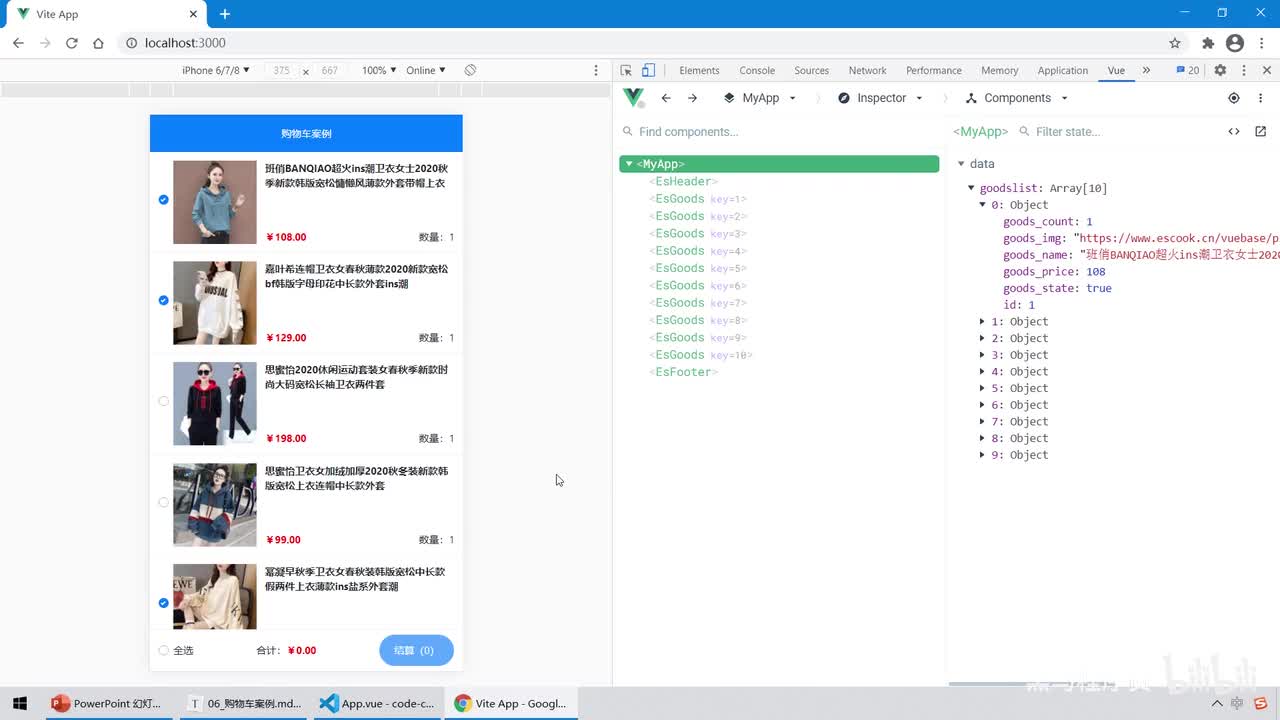
Task: Reload the localhost page
Action: [x=72, y=43]
